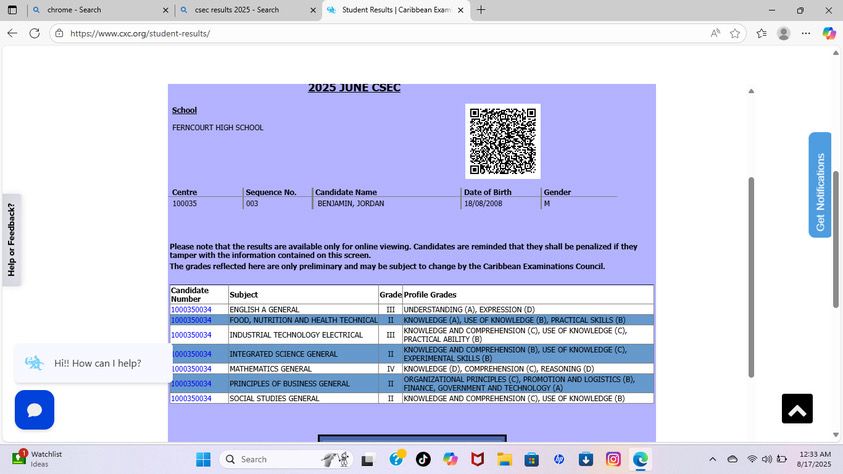Open Read Aloud from the address bar
This screenshot has height=474, width=843.
click(715, 33)
